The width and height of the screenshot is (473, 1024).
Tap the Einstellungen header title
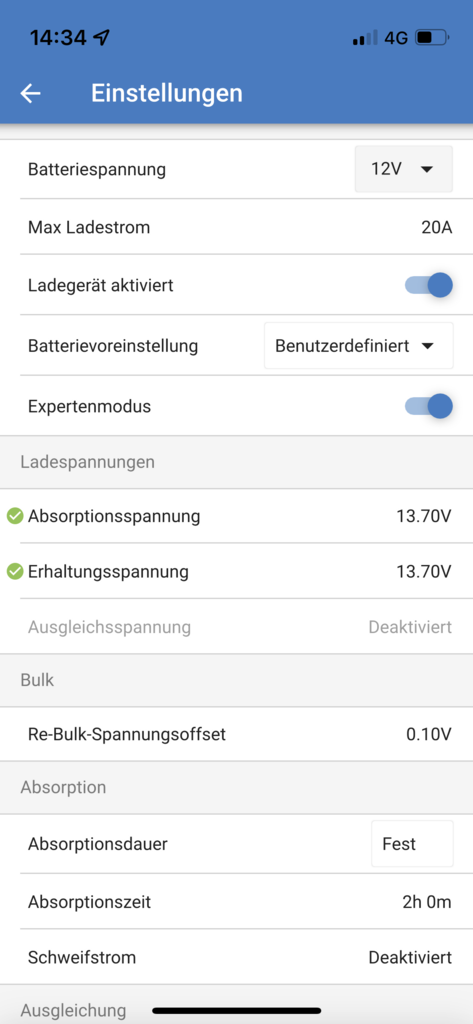(167, 93)
